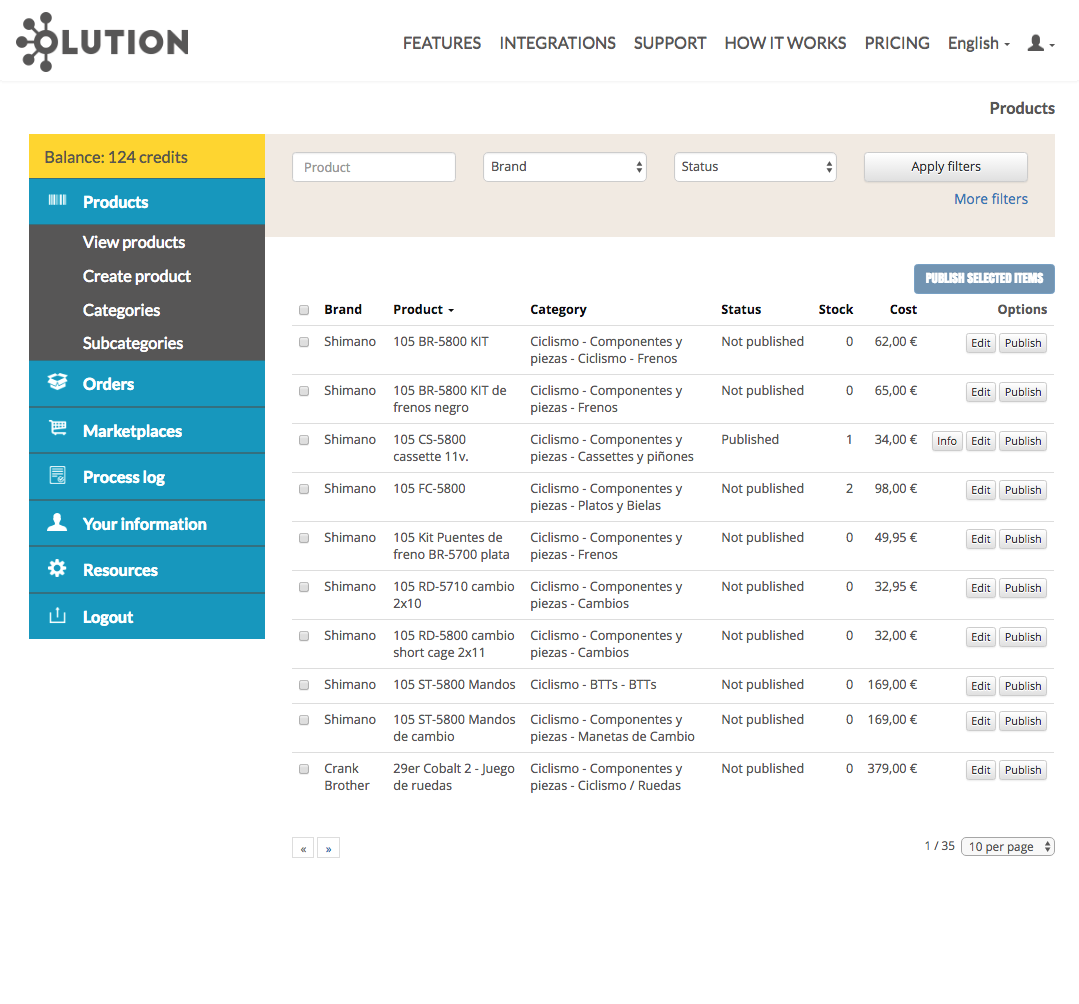Open the English language dropdown
The image size is (1079, 1004).
(979, 43)
